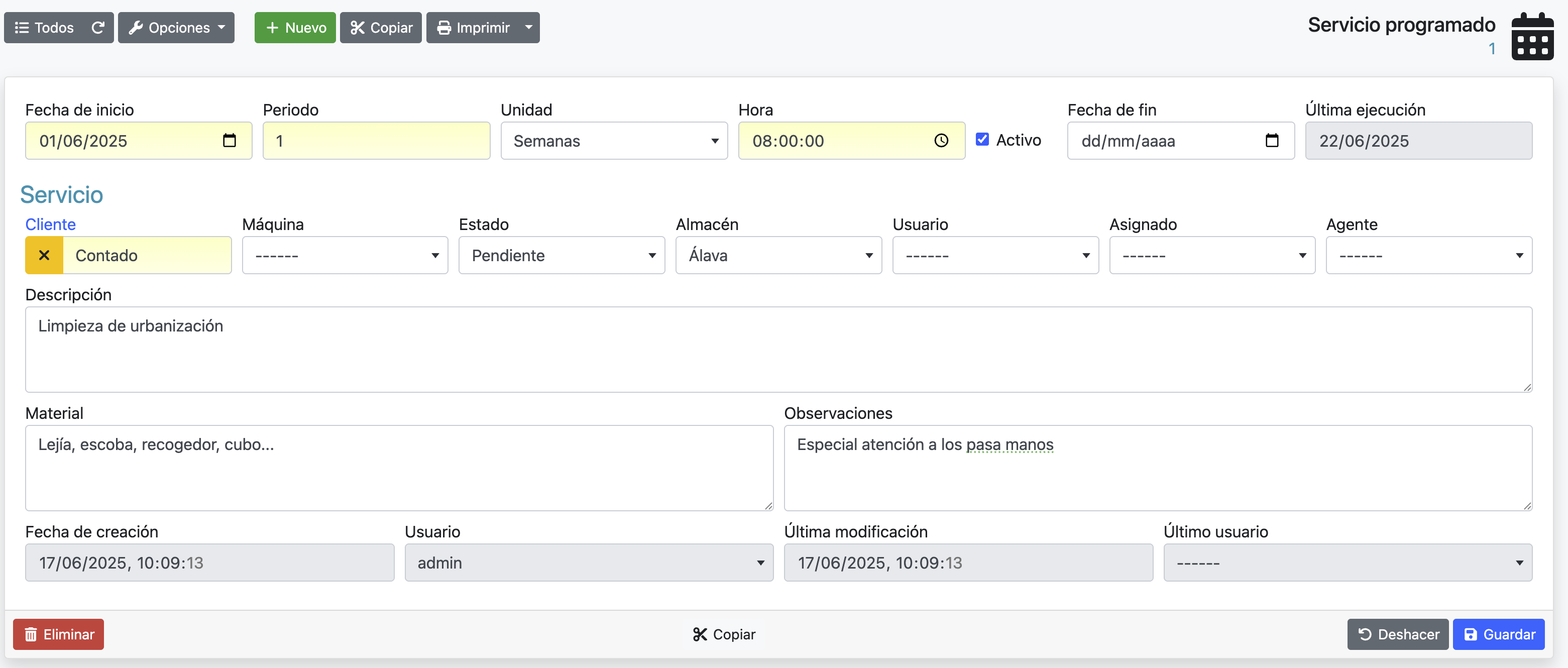The height and width of the screenshot is (668, 1568).
Task: Click the Cliente link label
Action: tap(51, 224)
